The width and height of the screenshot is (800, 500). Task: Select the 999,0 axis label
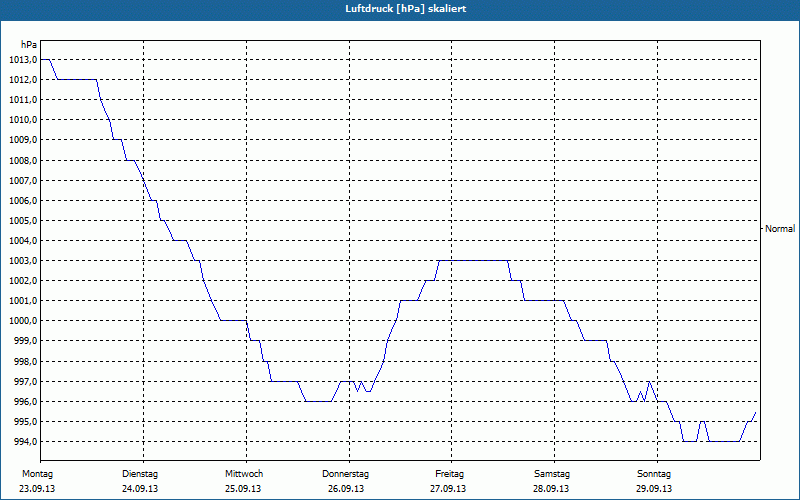pos(25,341)
